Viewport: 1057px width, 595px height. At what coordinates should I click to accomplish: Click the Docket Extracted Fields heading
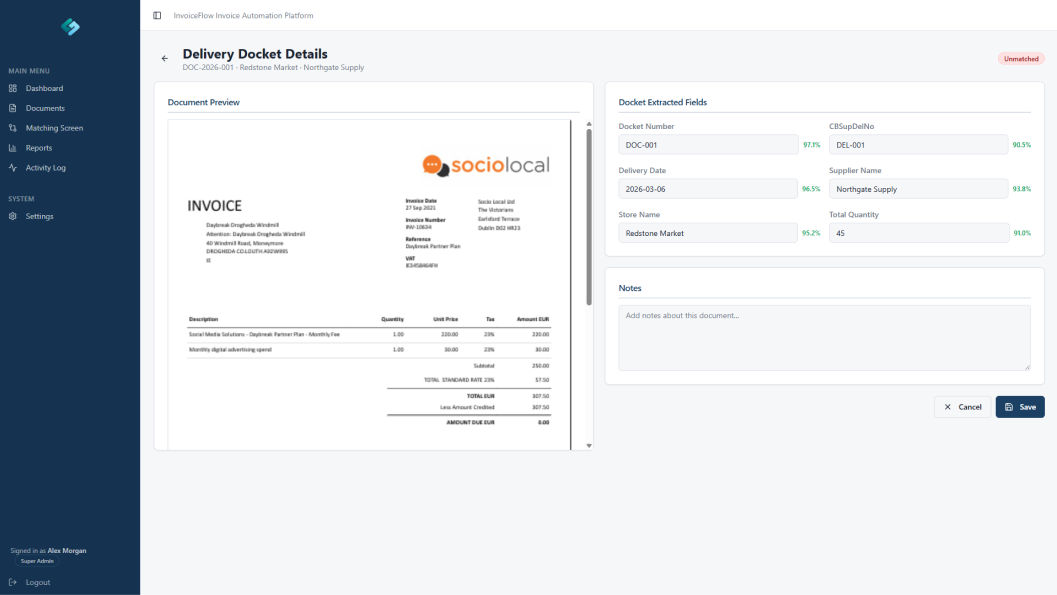tap(663, 102)
